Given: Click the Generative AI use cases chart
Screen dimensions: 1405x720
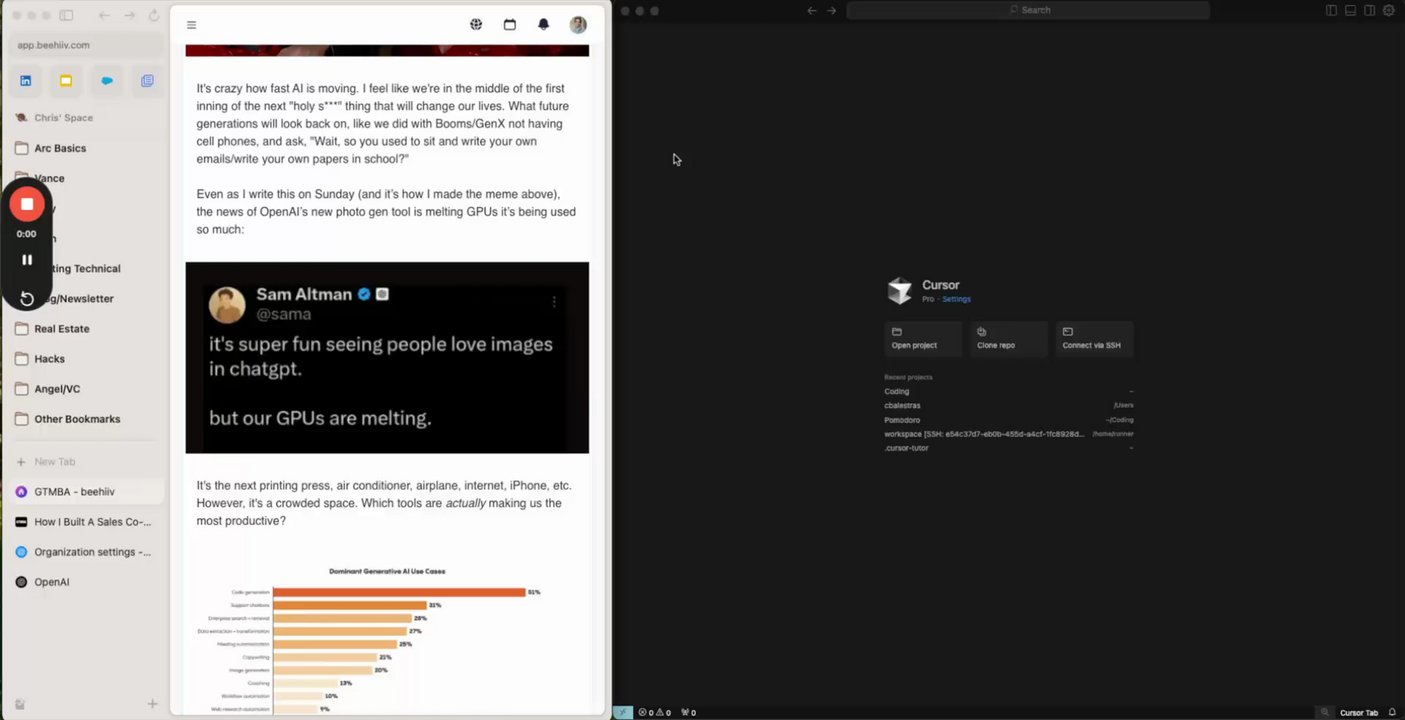Looking at the screenshot, I should coord(387,641).
